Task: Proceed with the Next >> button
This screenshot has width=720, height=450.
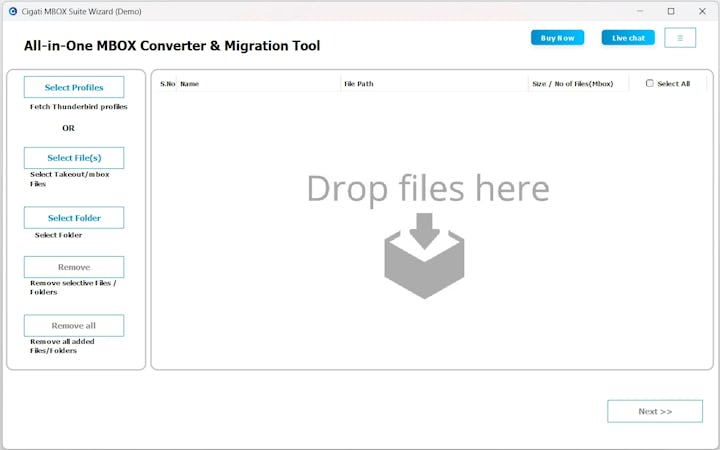Action: pyautogui.click(x=655, y=411)
